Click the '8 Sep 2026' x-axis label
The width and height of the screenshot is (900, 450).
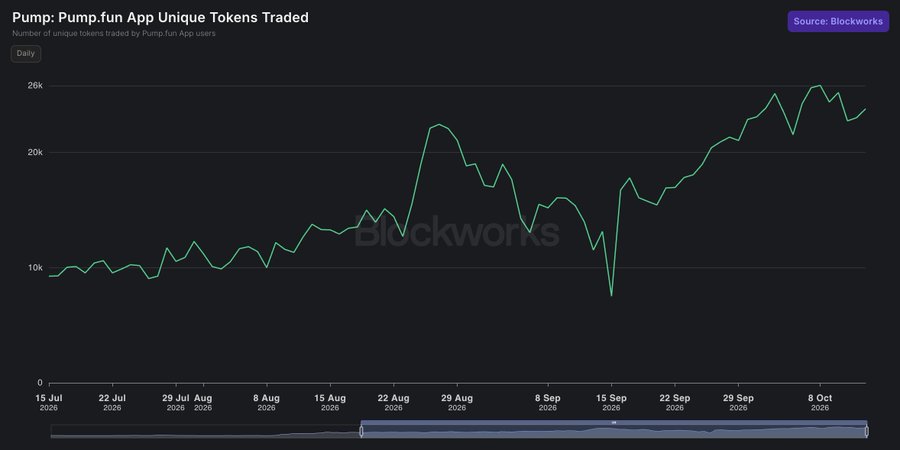point(548,402)
